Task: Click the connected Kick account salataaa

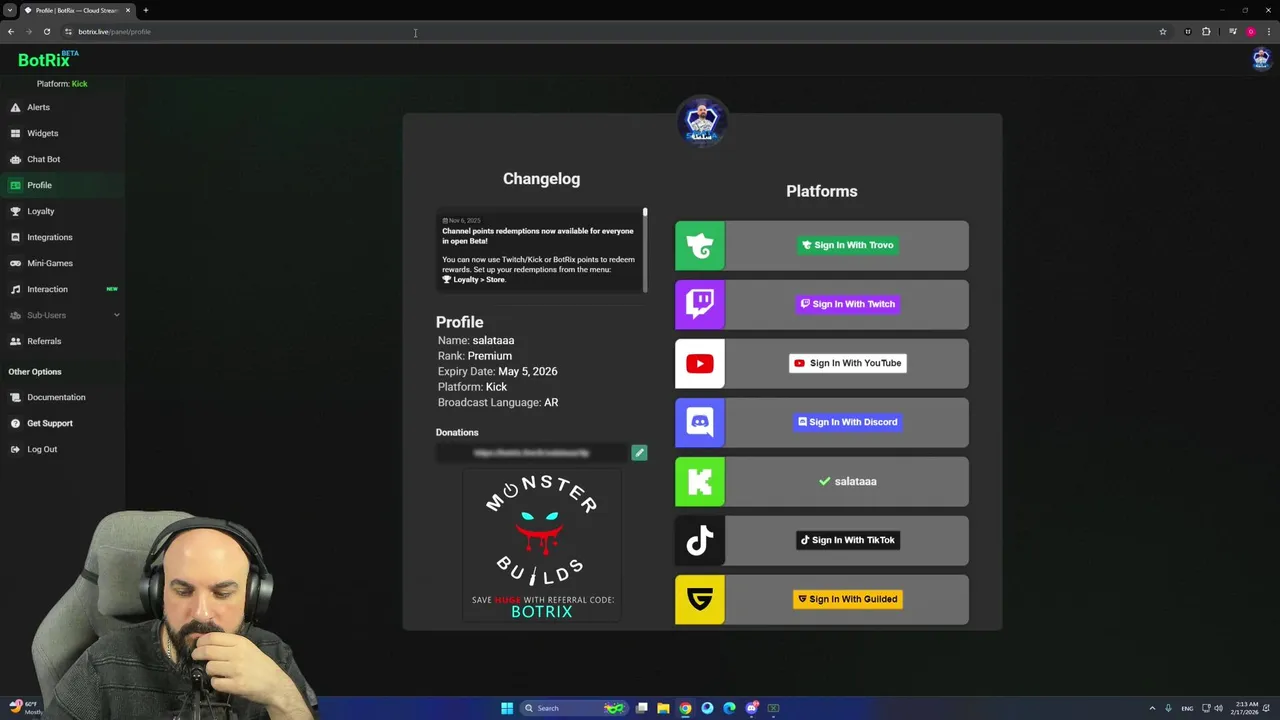Action: (x=847, y=481)
